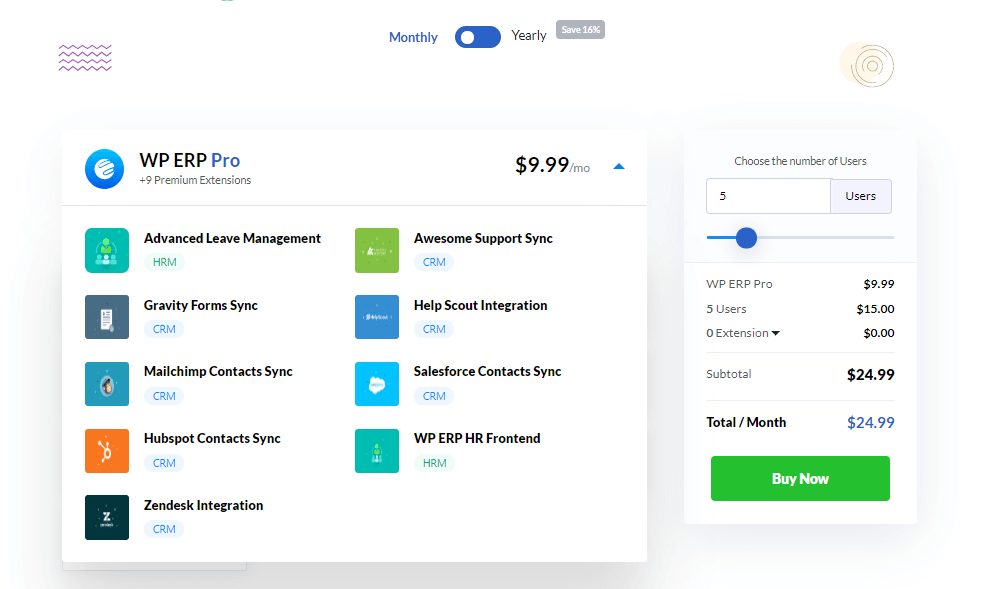The image size is (1008, 589).
Task: Click the WP ERP HR Frontend title
Action: tap(477, 439)
